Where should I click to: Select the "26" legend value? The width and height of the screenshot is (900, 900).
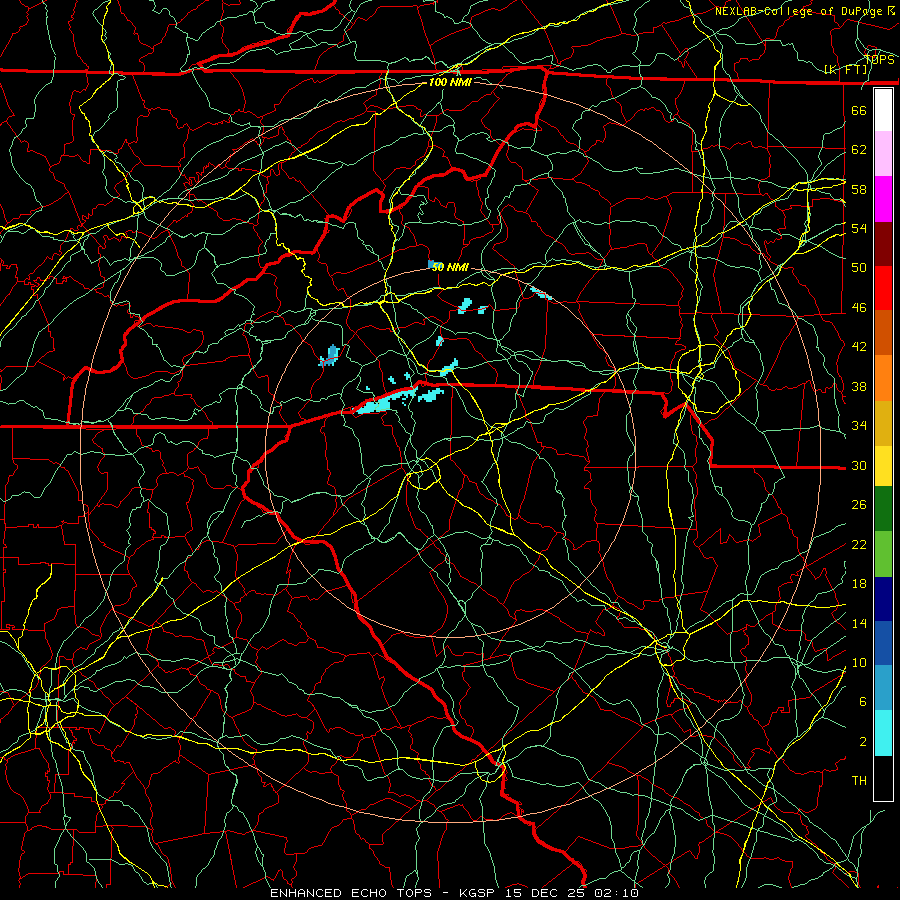pos(859,505)
